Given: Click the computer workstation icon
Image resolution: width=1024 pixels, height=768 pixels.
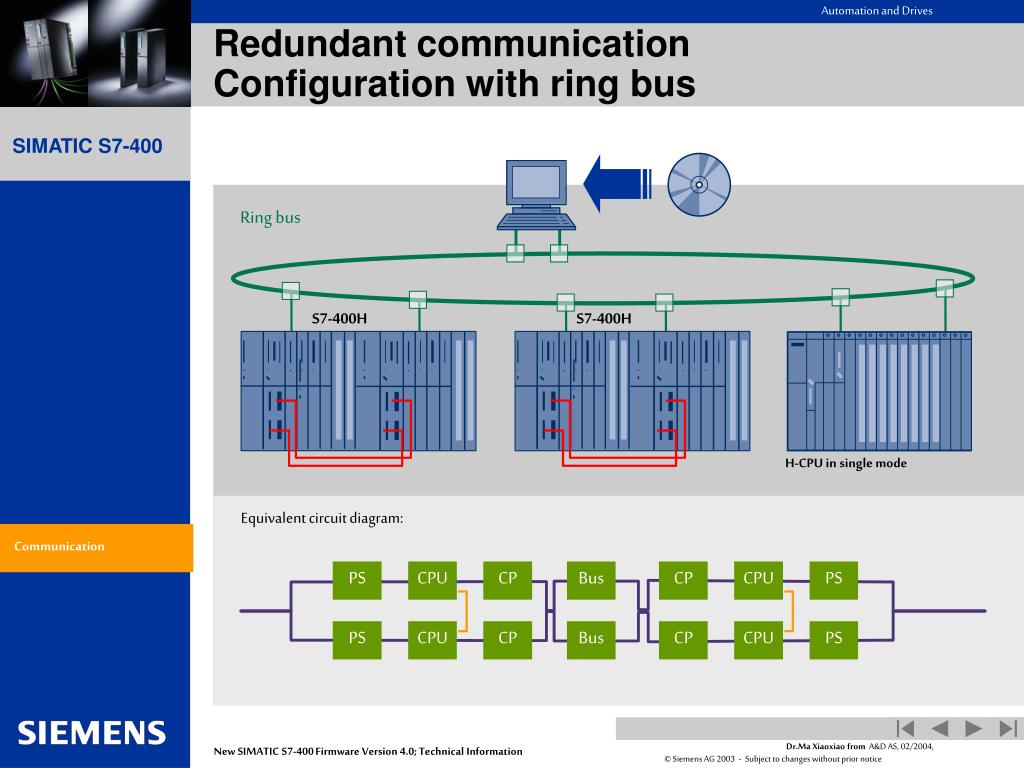Looking at the screenshot, I should [536, 195].
